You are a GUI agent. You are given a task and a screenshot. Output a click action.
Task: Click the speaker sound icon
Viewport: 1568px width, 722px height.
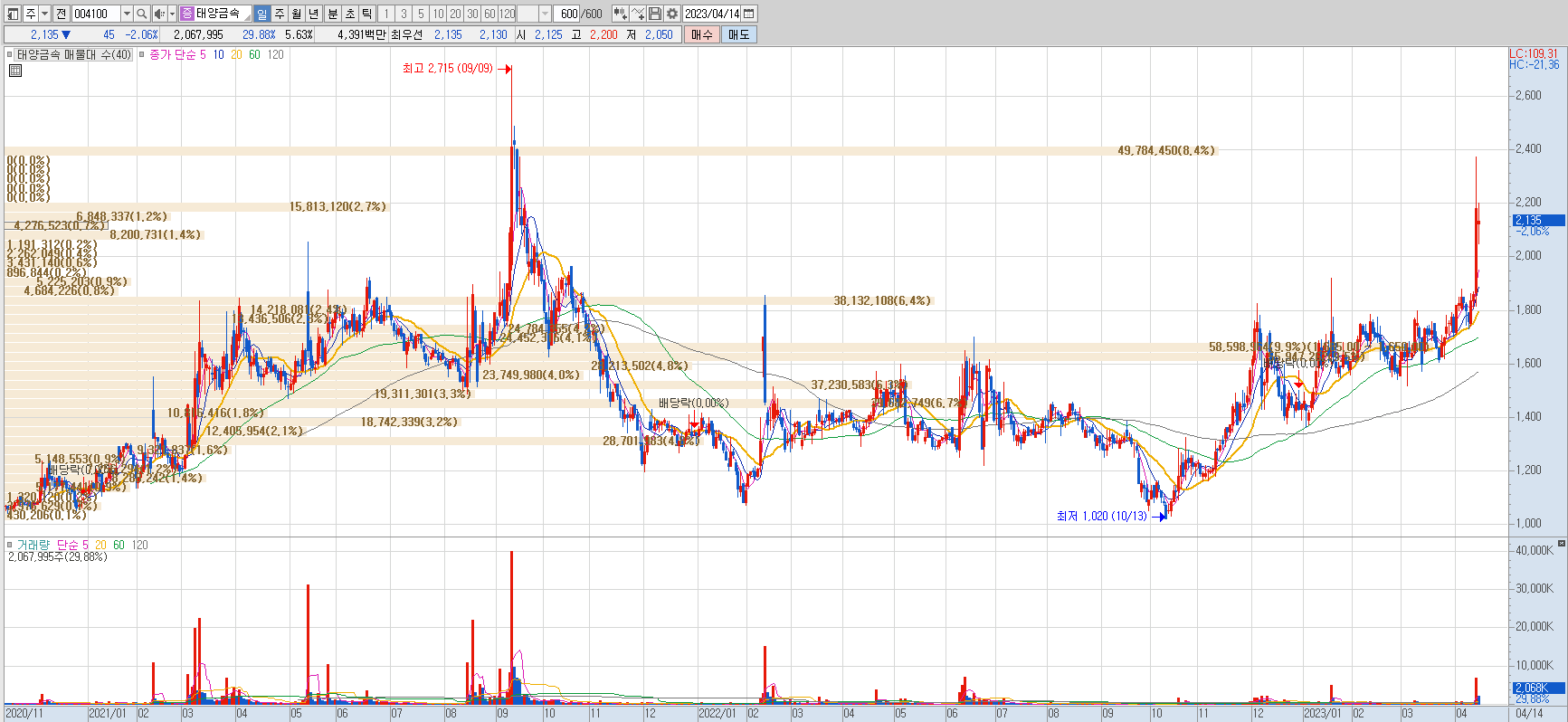[x=159, y=14]
